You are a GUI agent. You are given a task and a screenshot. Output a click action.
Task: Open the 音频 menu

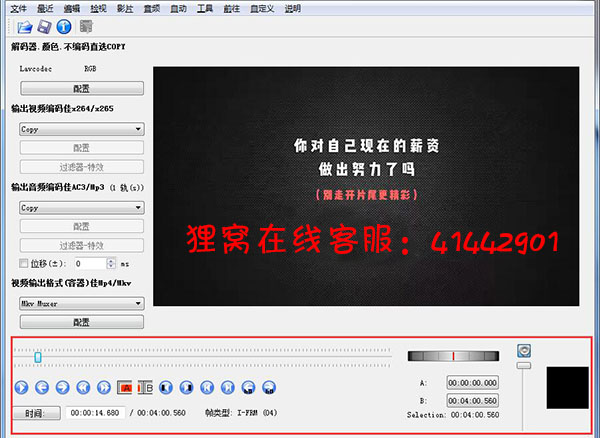[152, 8]
